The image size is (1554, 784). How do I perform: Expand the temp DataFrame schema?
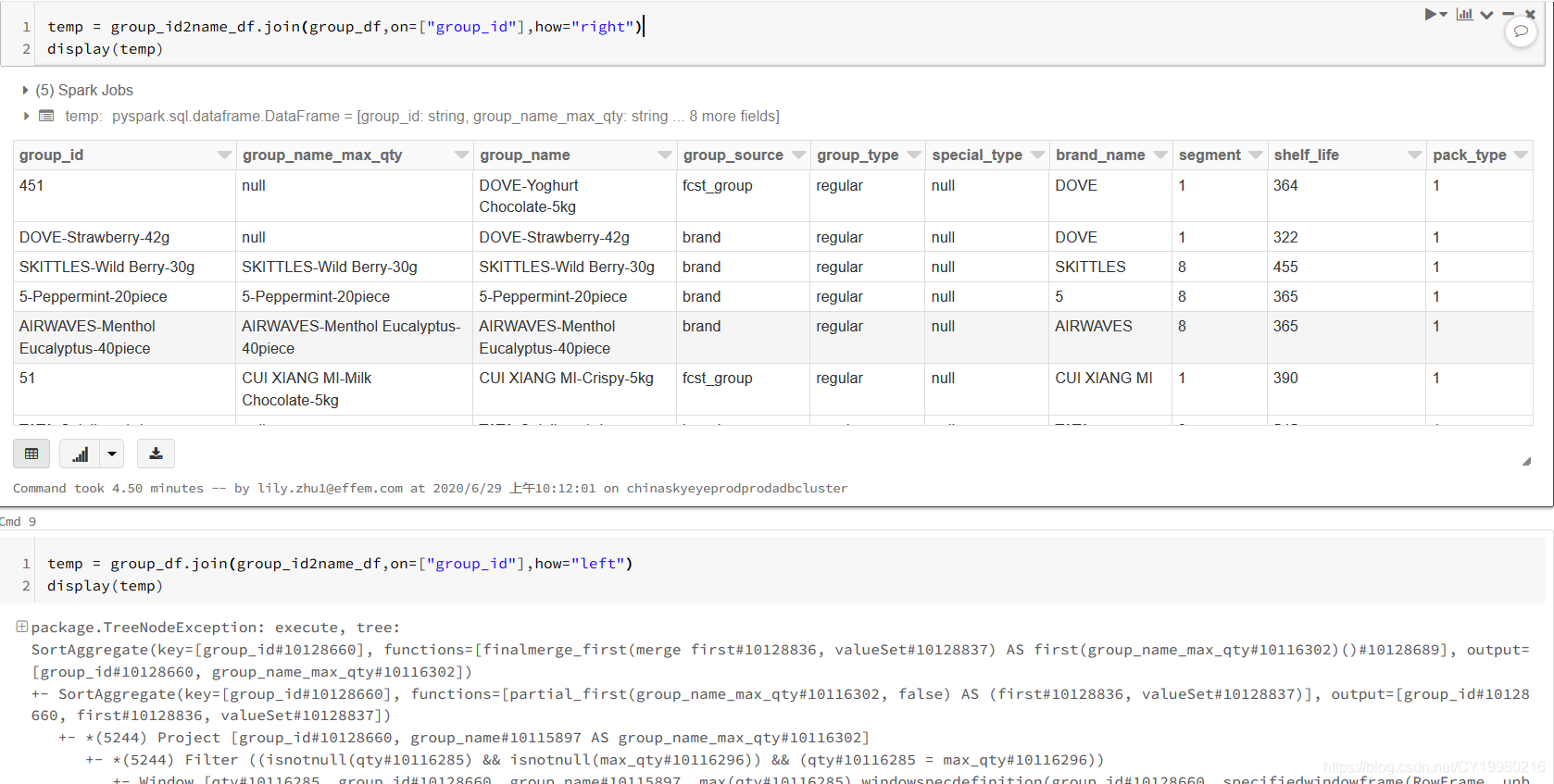coord(25,116)
